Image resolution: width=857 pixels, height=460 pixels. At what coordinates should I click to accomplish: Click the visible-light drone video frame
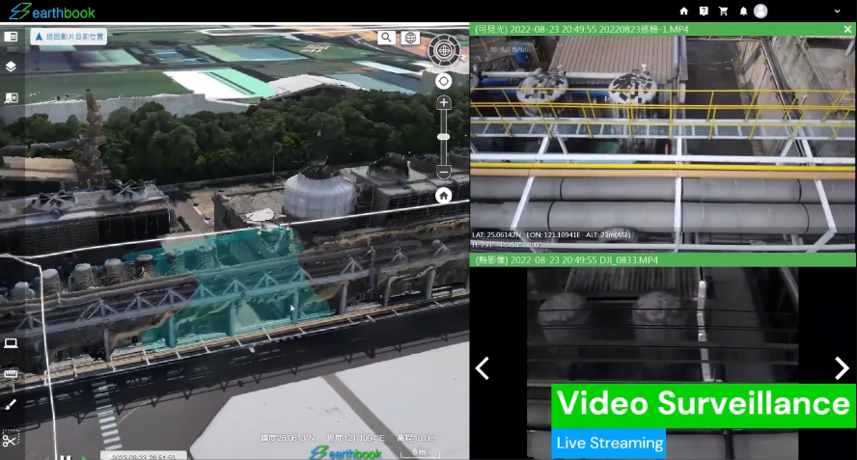tap(662, 144)
